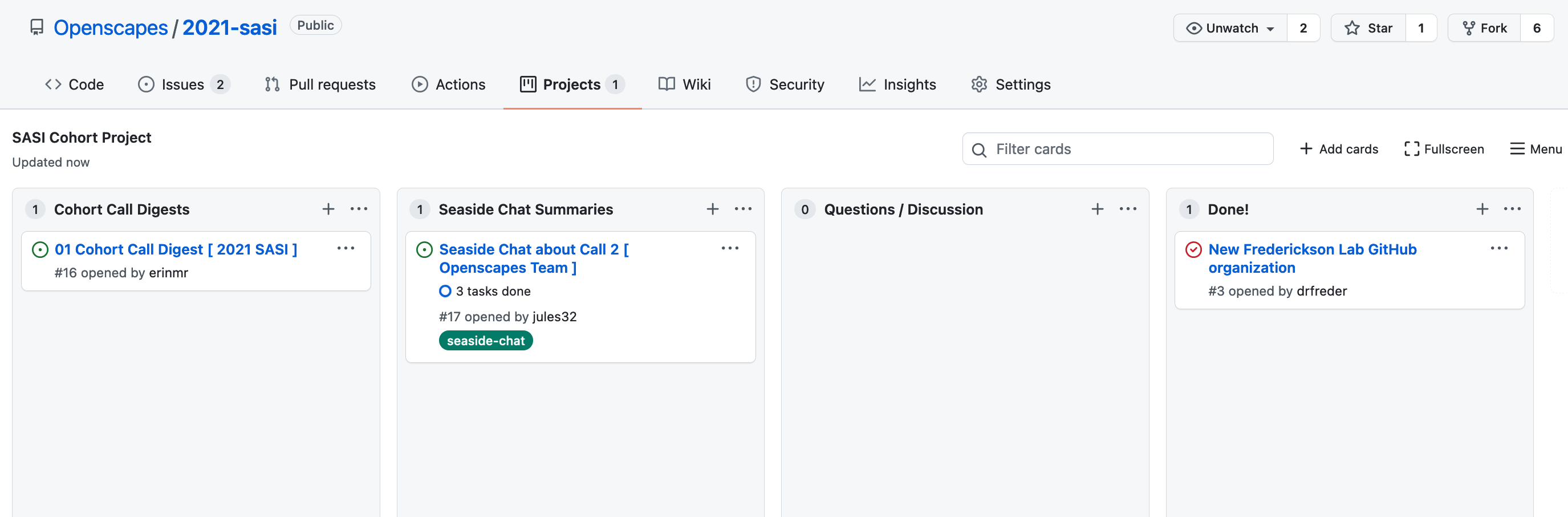Expand the Unwatch dropdown arrow
Screen dimensions: 1568x517
click(x=1270, y=28)
